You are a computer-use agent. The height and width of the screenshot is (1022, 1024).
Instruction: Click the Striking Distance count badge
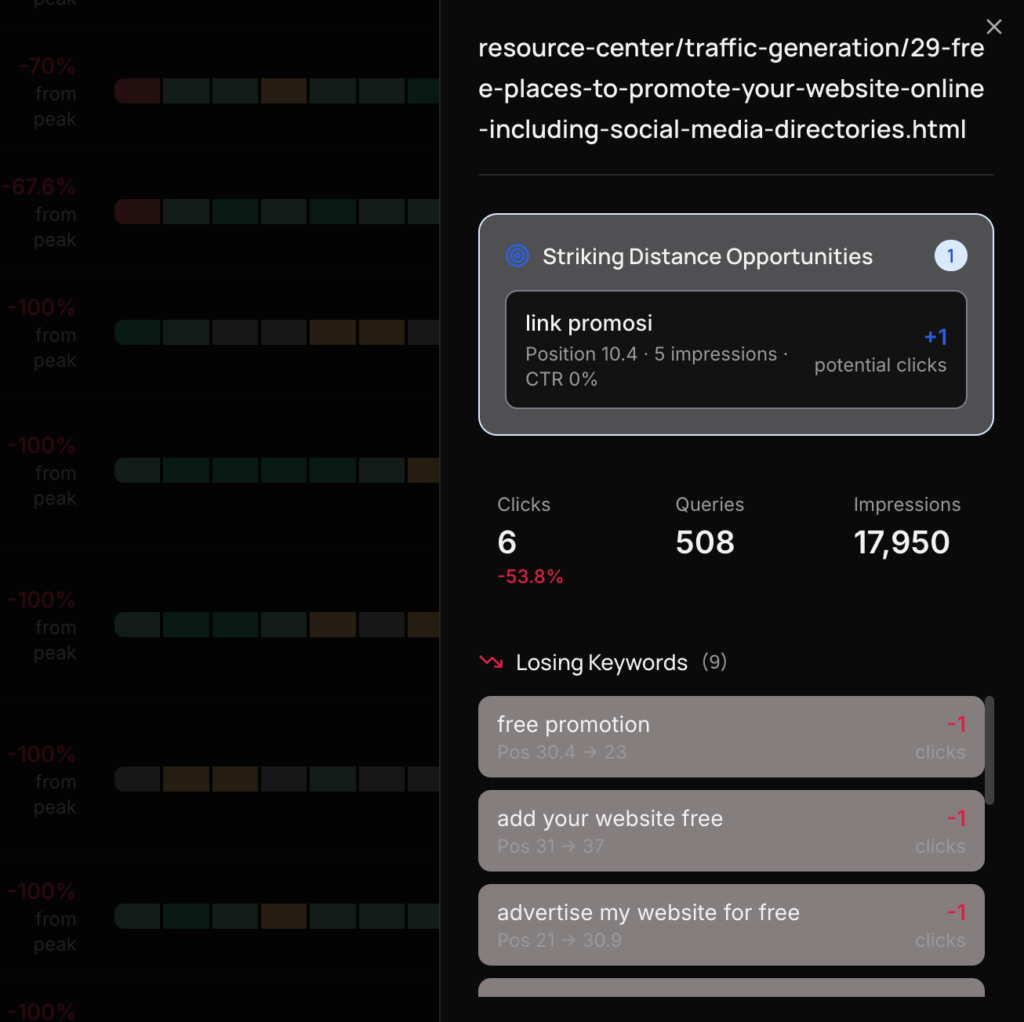pos(950,256)
